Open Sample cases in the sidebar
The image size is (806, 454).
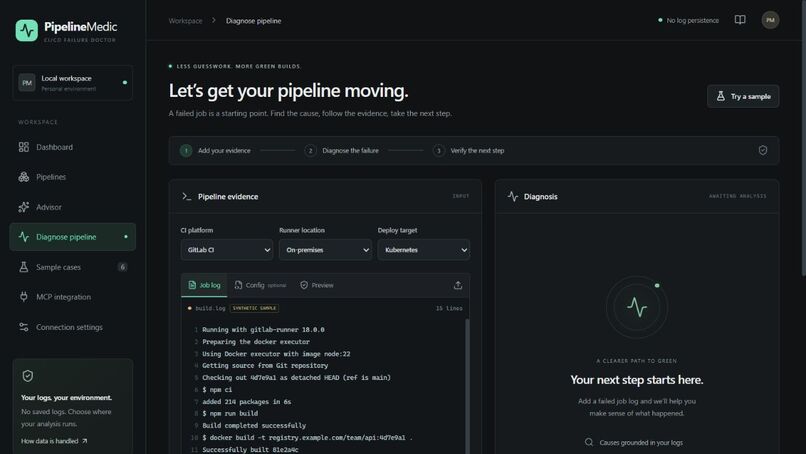(x=72, y=267)
